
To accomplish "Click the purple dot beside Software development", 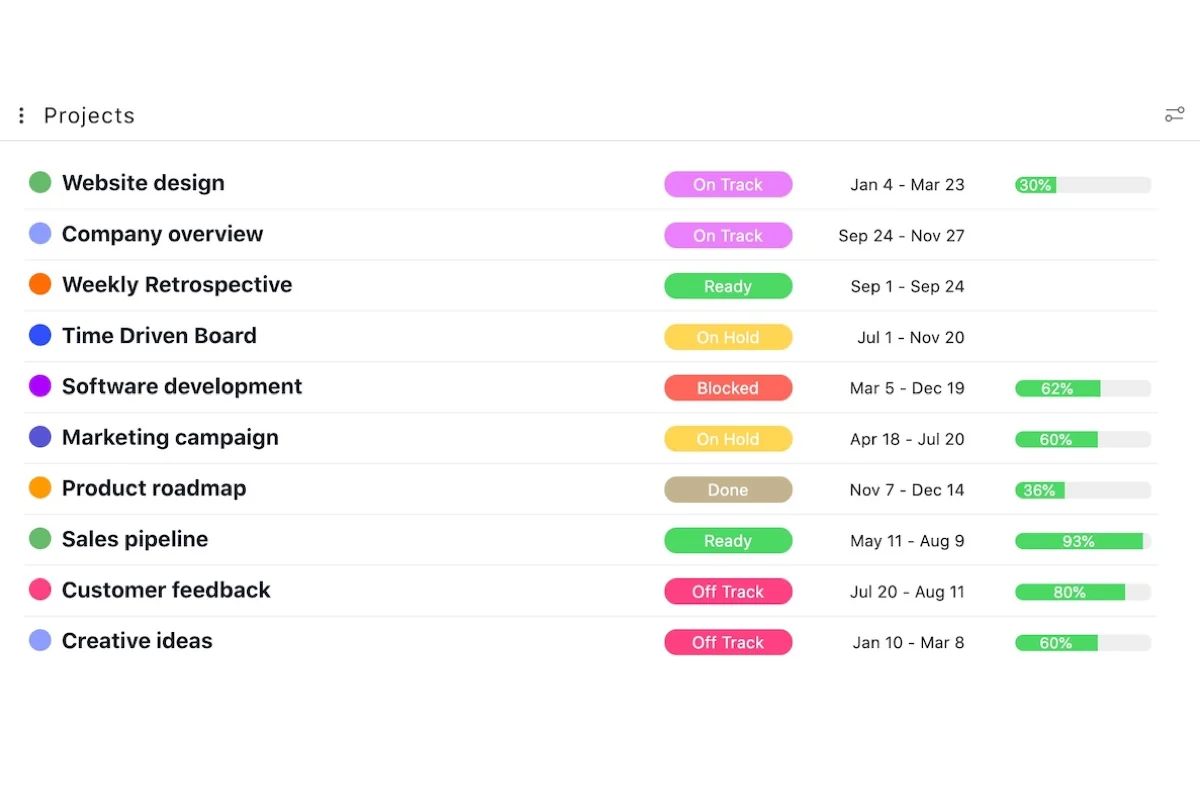I will pos(40,386).
